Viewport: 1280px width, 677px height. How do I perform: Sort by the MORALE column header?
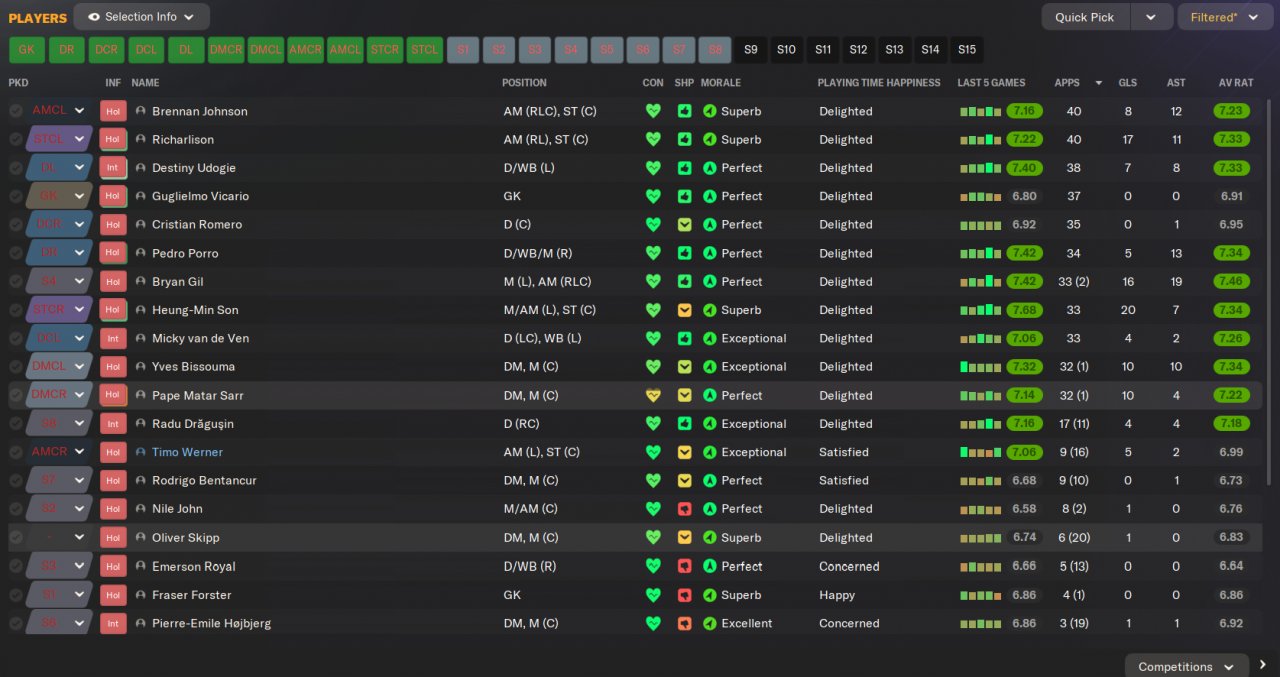pos(721,83)
